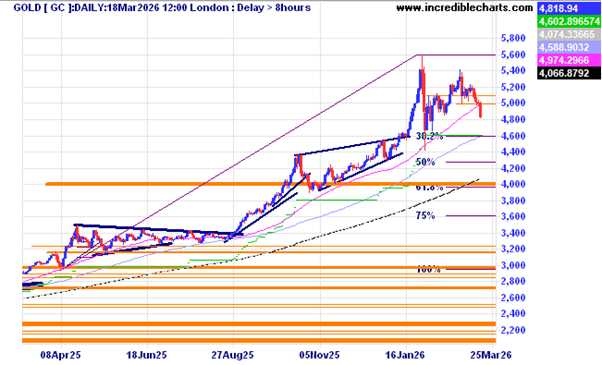Viewport: 602px width, 365px height.
Task: Select the gray 4,074.33665 value box
Action: (x=569, y=34)
